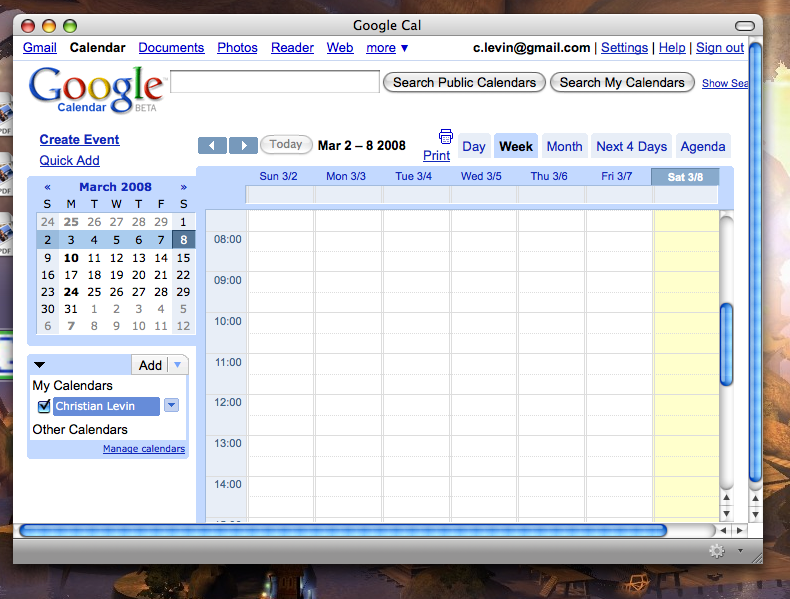Viewport: 790px width, 599px height.
Task: Click the Fri 3/7 column header
Action: (616, 176)
